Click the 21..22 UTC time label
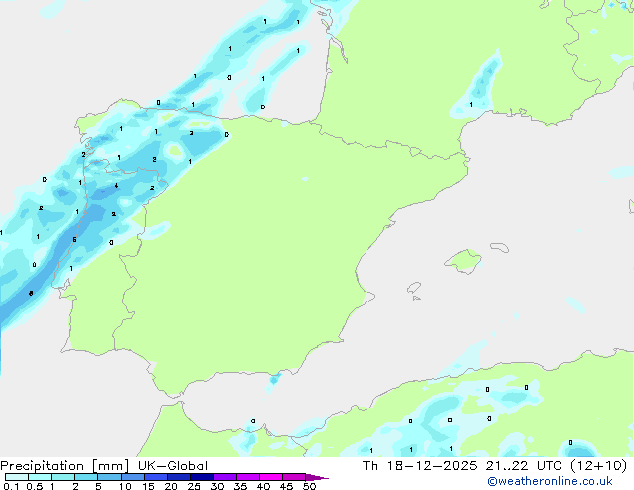This screenshot has height=490, width=634. (x=523, y=466)
